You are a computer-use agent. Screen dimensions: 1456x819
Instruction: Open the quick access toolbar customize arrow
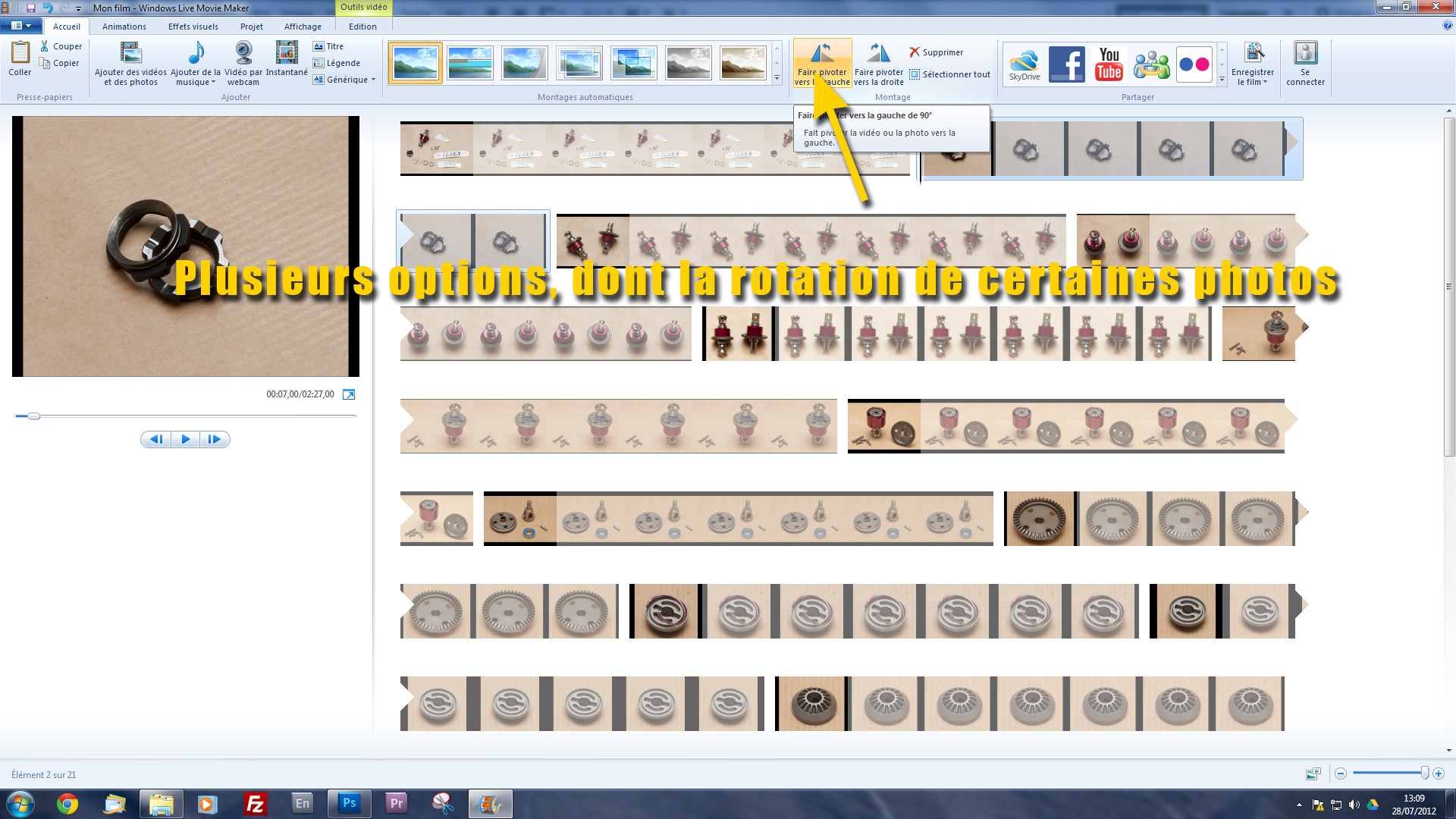tap(78, 8)
